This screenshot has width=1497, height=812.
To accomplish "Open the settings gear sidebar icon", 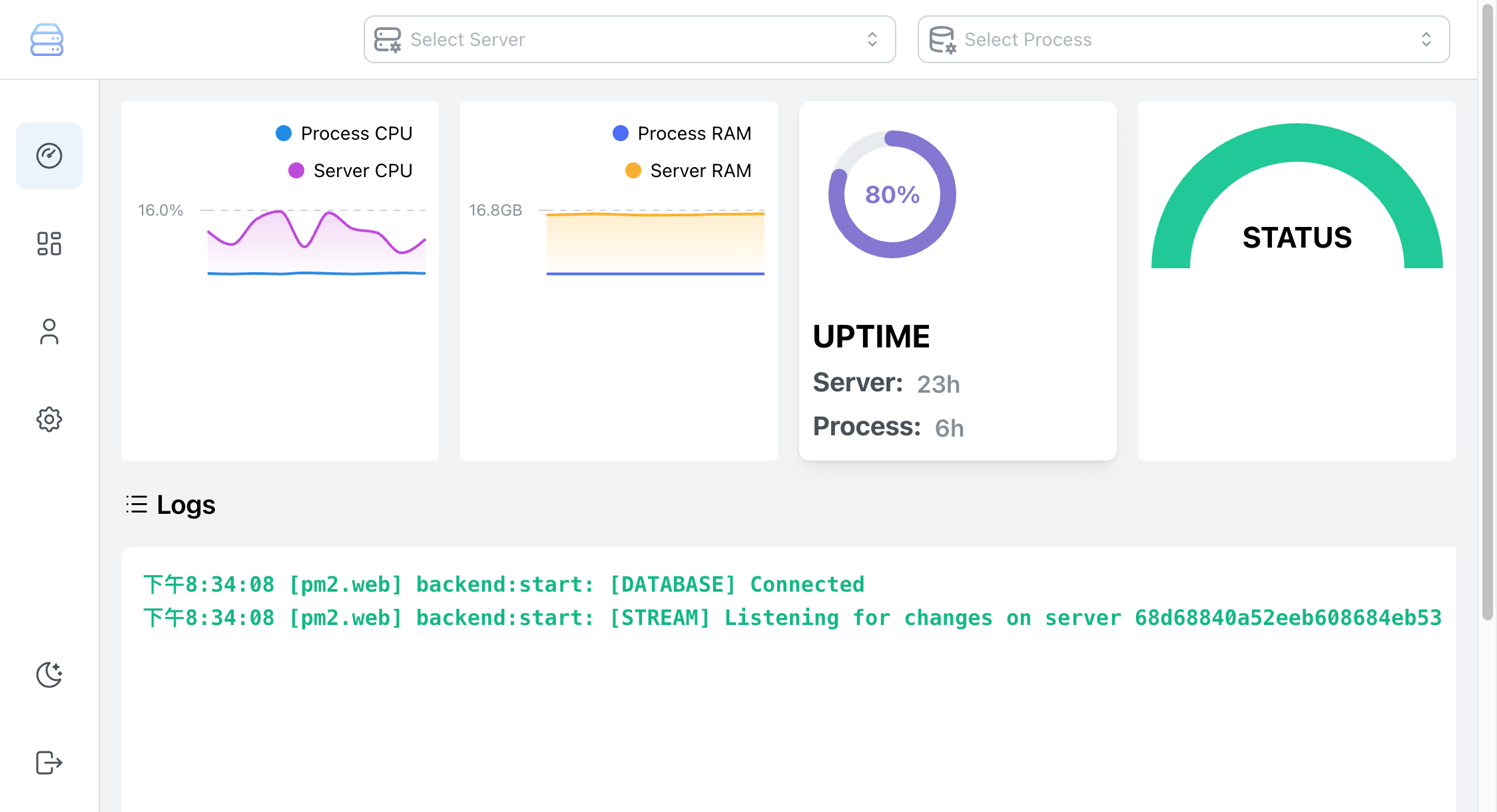I will [x=49, y=419].
